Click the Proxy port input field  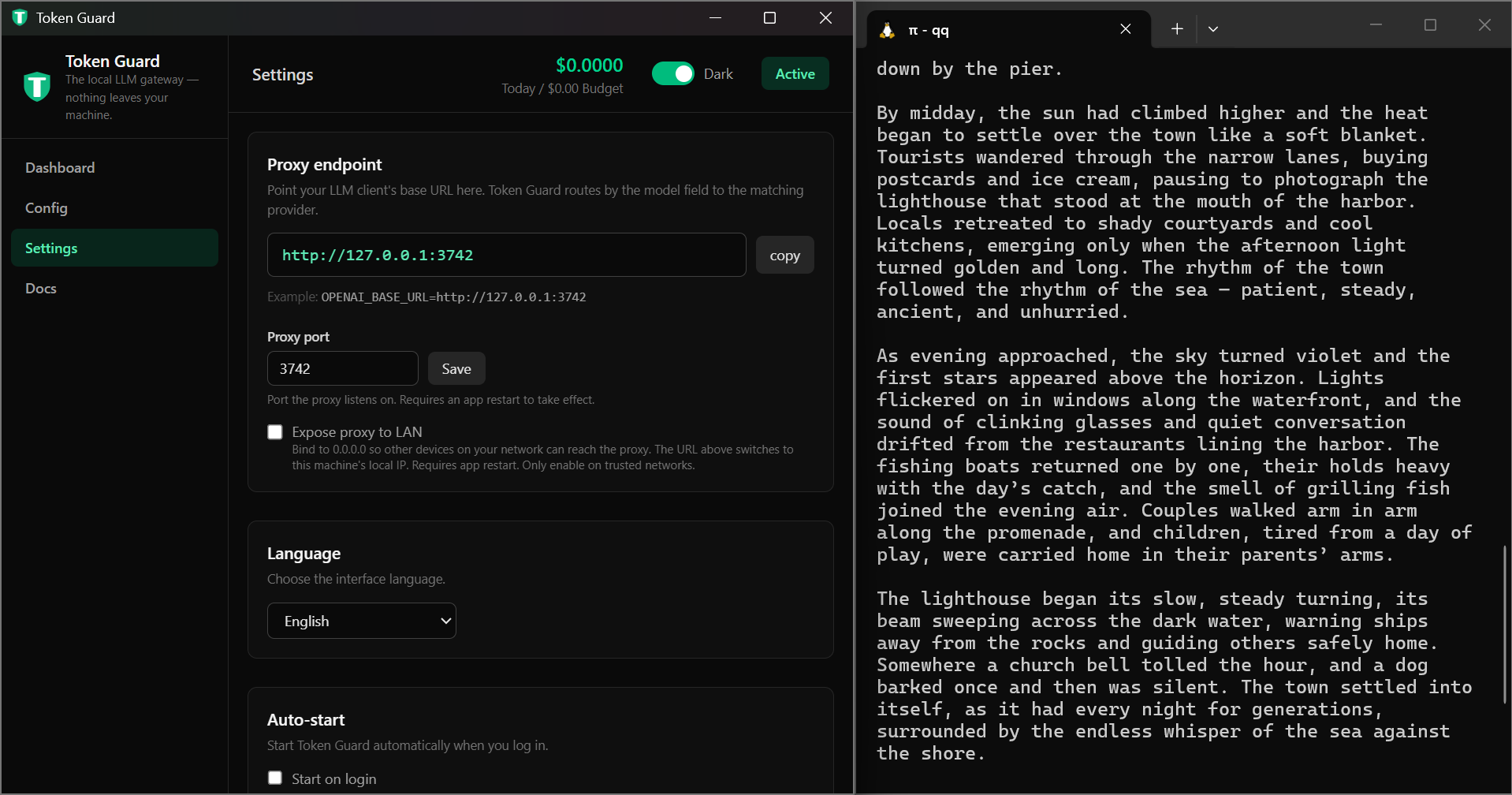point(343,368)
